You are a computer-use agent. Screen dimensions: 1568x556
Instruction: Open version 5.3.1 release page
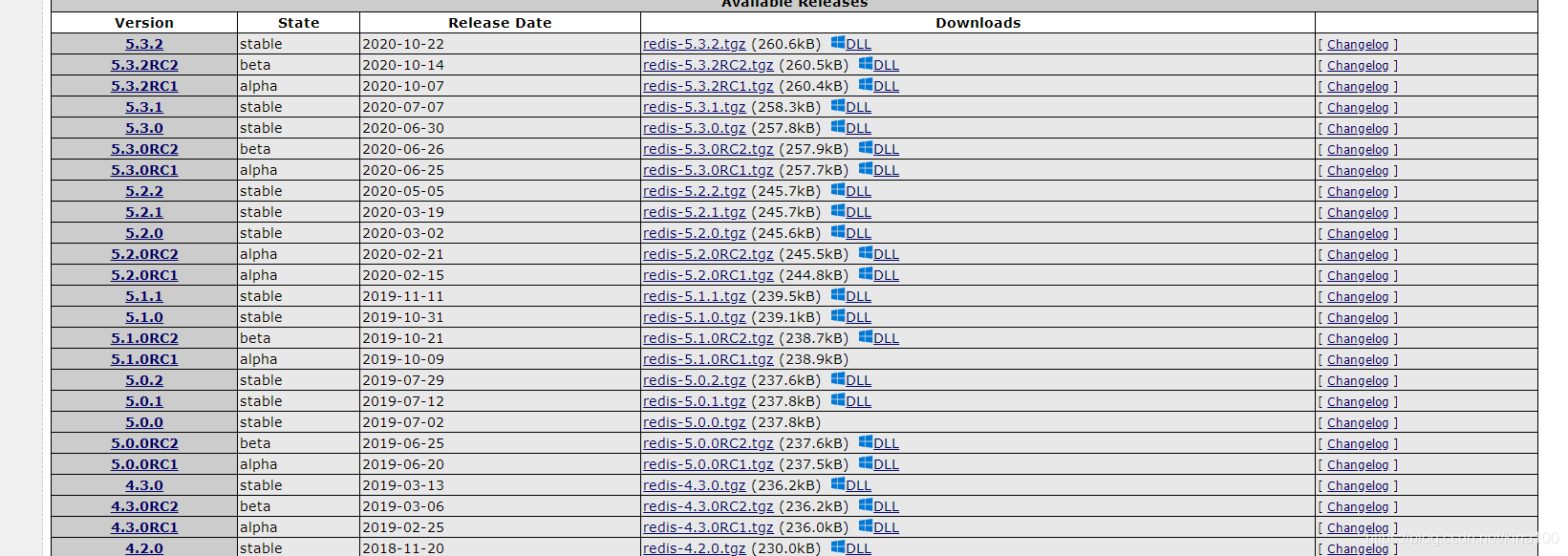(x=144, y=107)
